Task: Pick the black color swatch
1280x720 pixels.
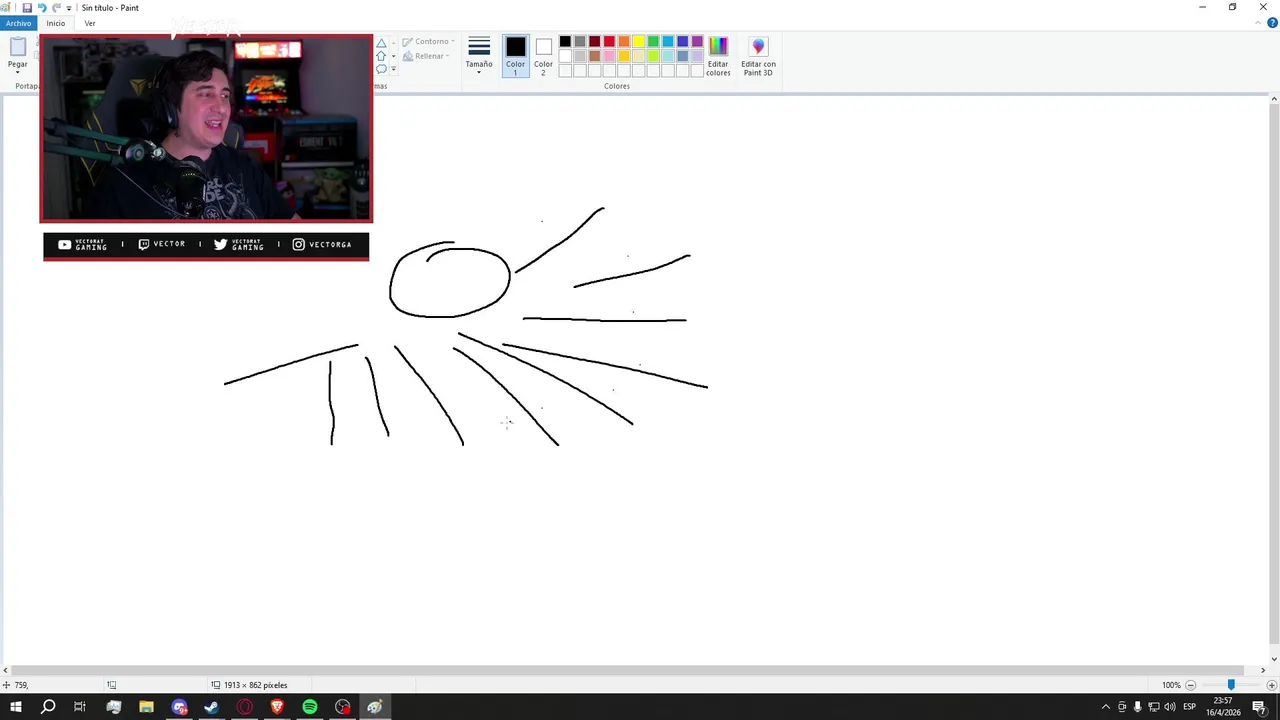Action: click(565, 42)
